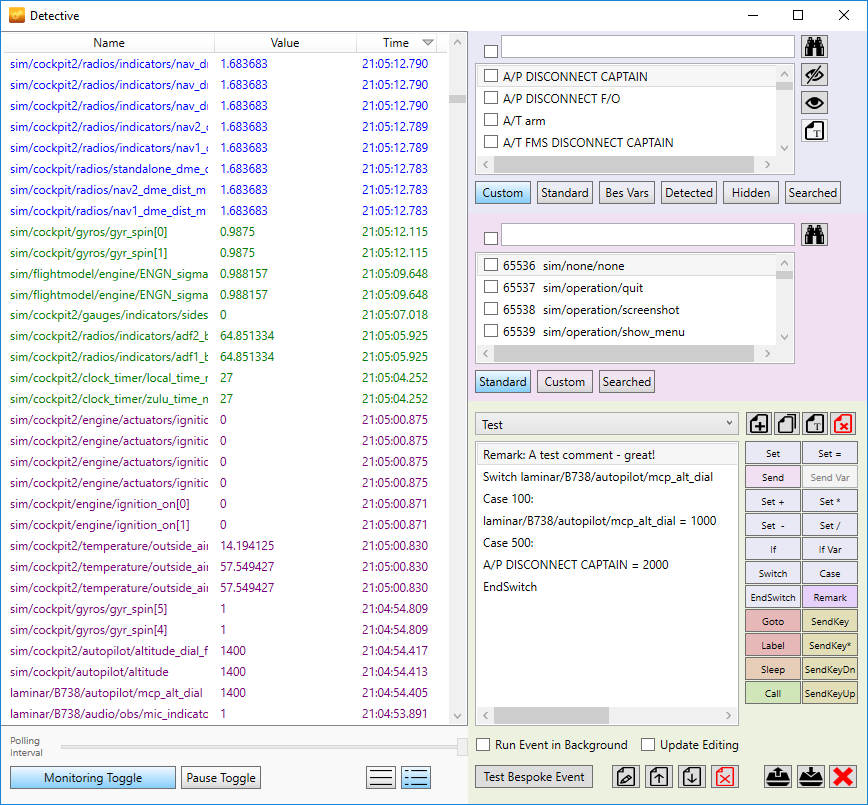
Task: Click the down arrow of the main datarefs list scrollbar
Action: pyautogui.click(x=457, y=716)
